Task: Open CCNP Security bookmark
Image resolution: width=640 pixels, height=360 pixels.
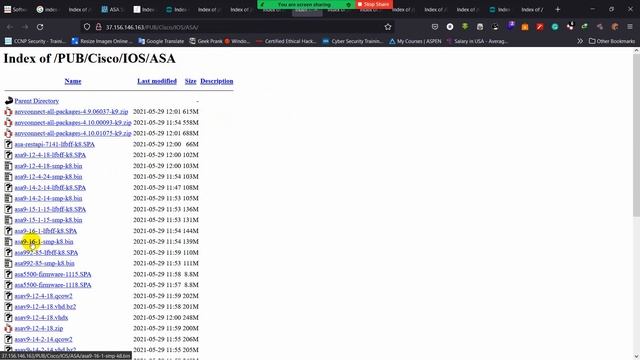Action: tap(35, 41)
